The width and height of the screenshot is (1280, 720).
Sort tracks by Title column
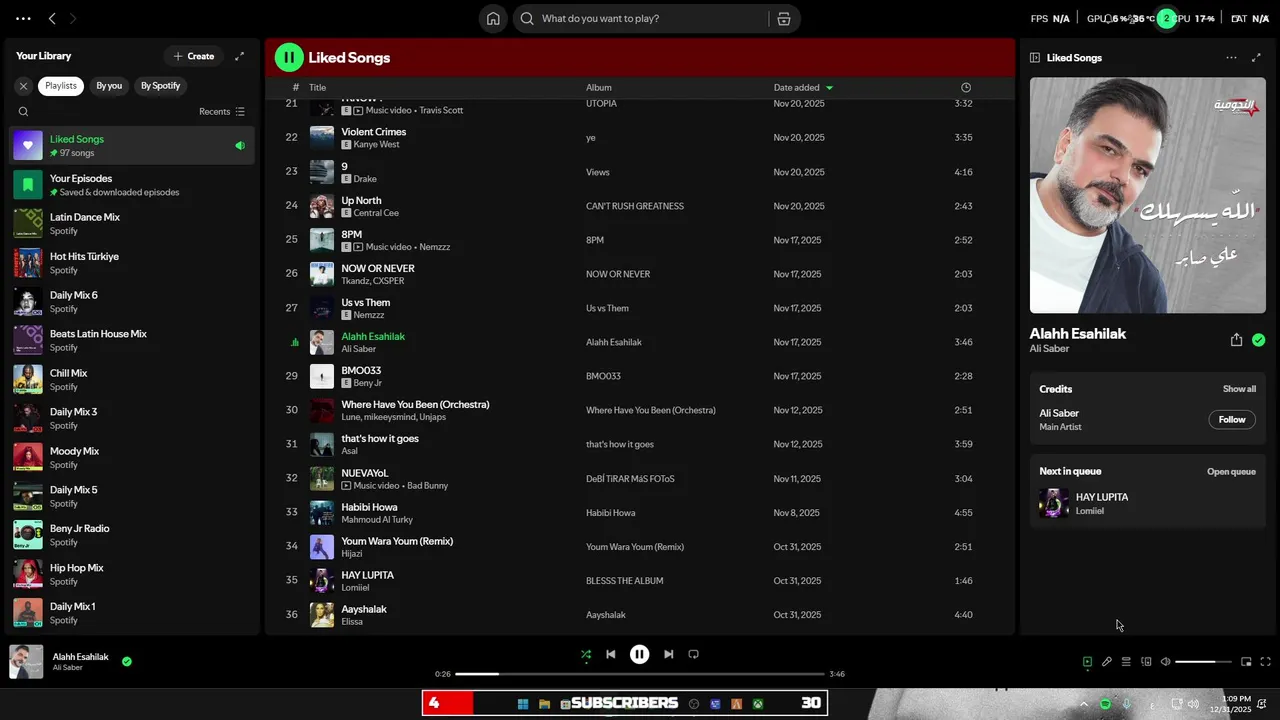tap(317, 88)
